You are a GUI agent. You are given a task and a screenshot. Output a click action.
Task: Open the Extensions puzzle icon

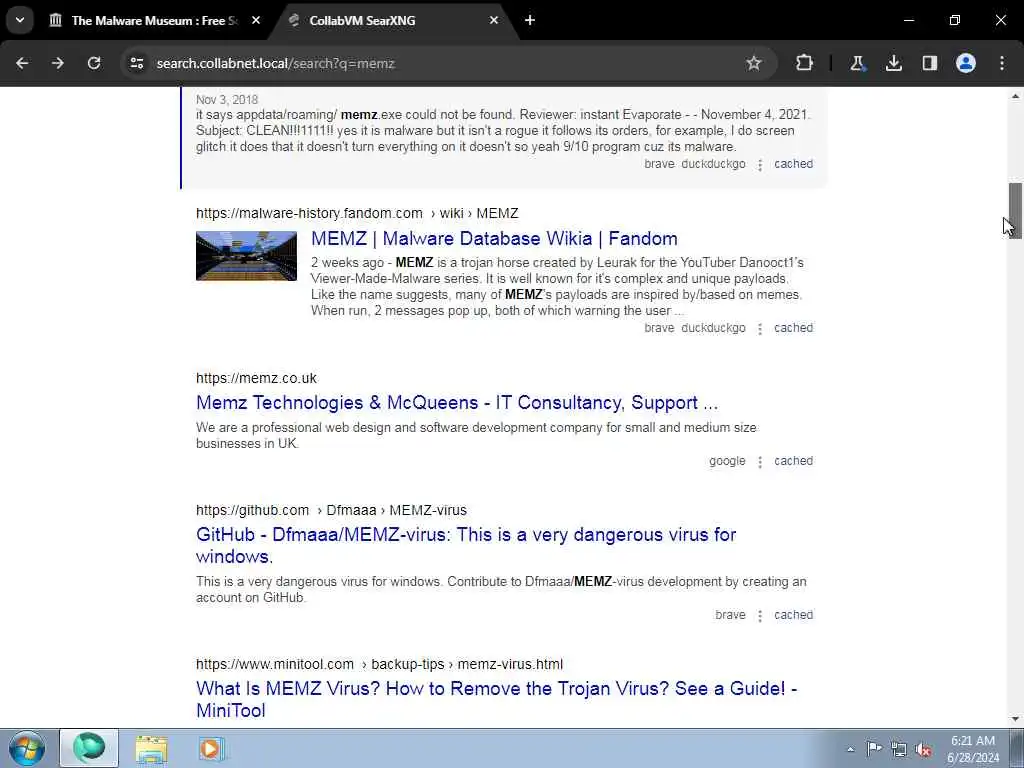805,63
